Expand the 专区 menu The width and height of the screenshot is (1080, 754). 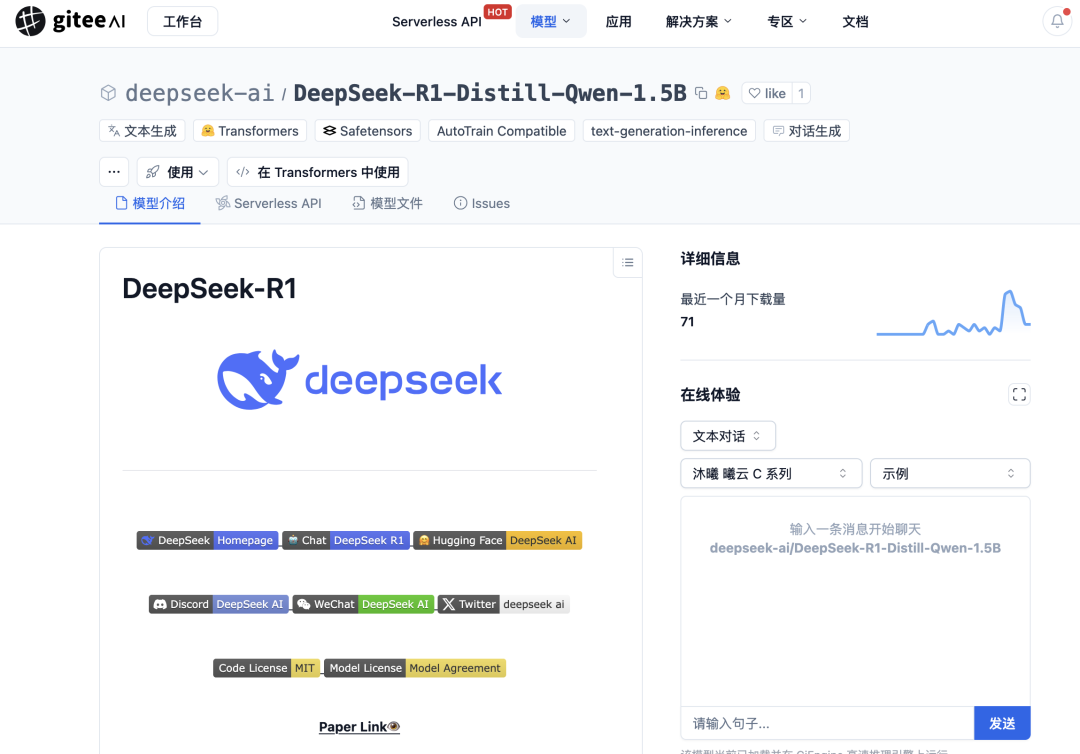coord(787,21)
